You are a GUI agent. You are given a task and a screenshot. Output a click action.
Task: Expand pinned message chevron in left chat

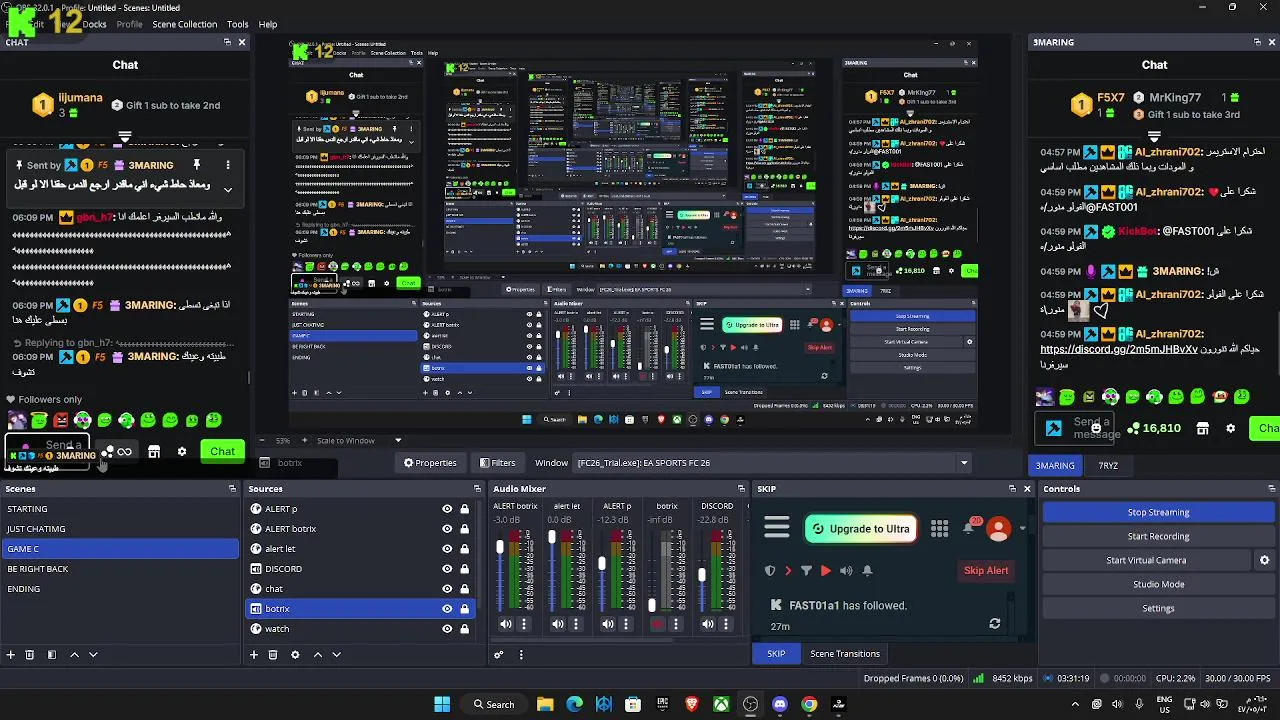228,189
